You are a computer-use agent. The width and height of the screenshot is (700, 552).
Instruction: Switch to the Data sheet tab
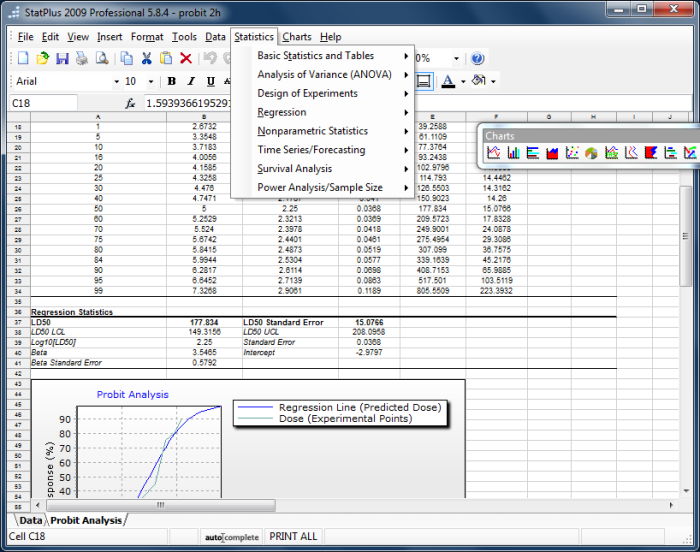[31, 520]
